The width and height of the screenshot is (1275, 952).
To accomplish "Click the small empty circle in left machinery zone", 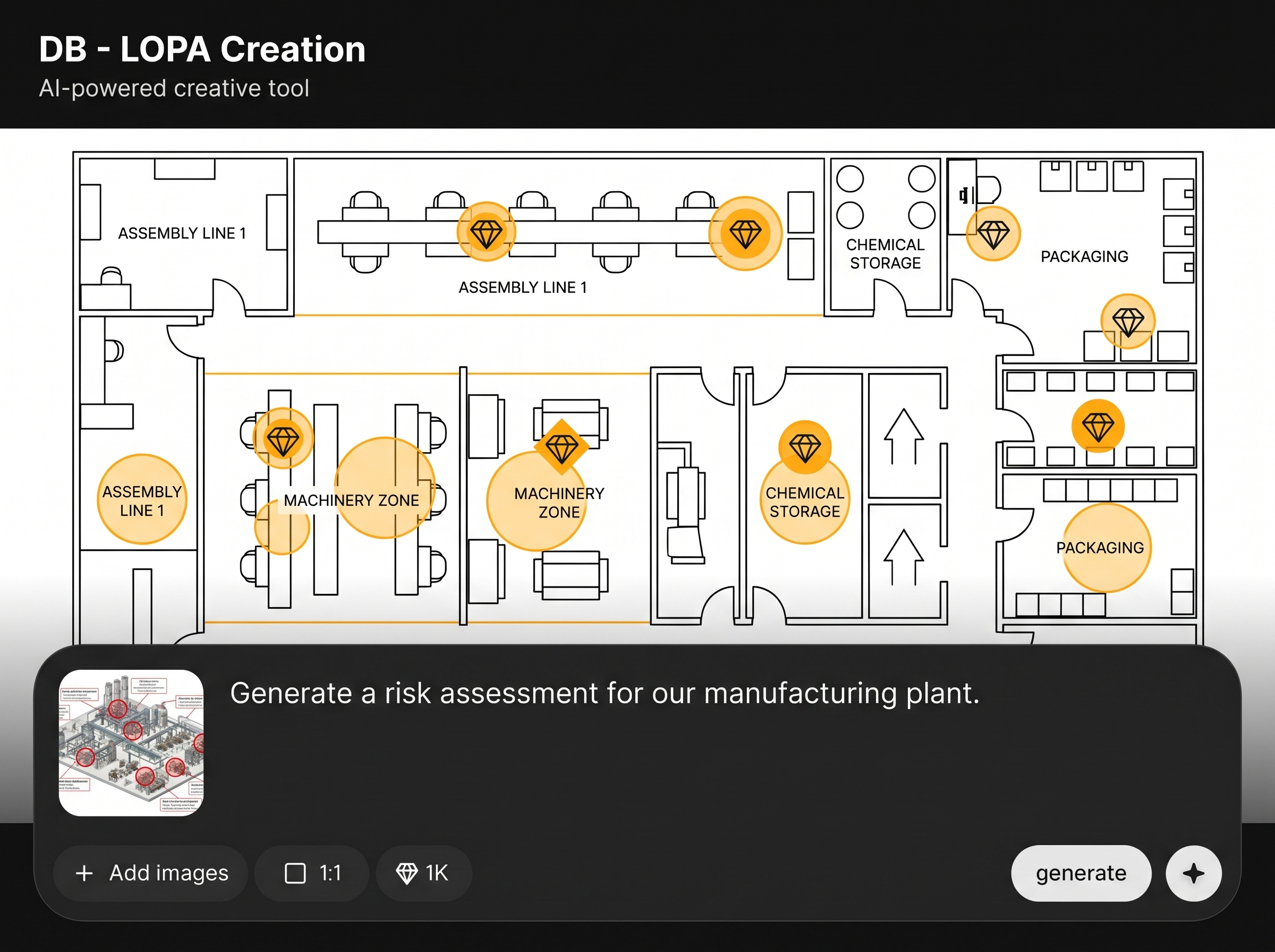I will 282,526.
